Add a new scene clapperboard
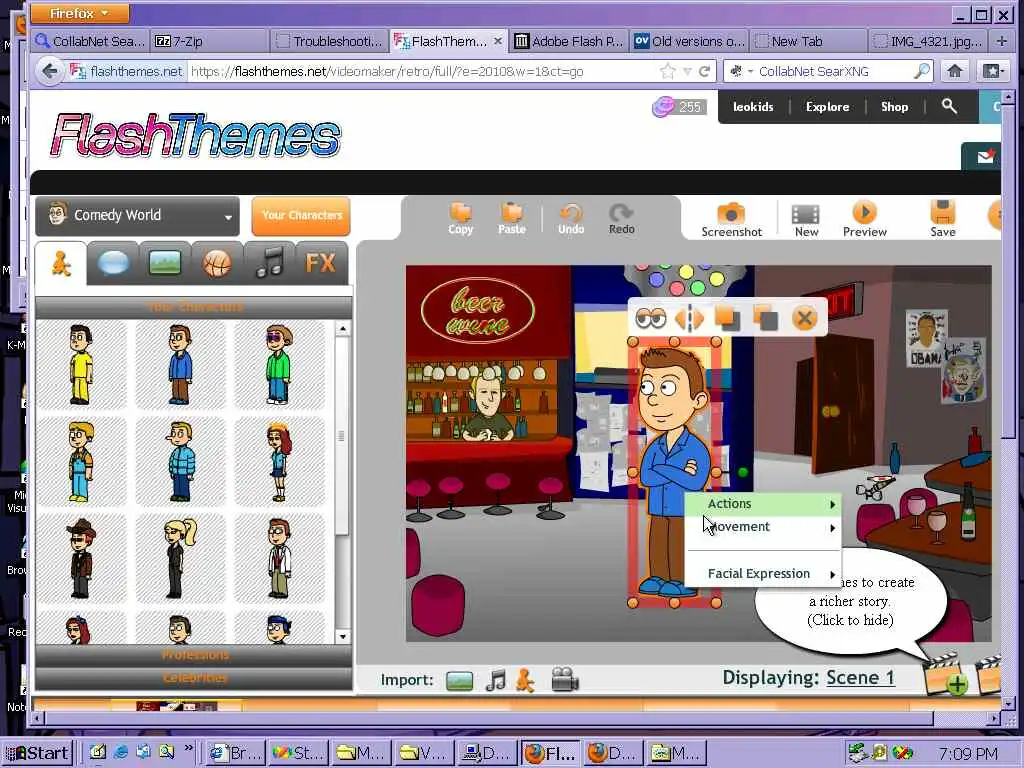This screenshot has height=768, width=1024. tap(945, 674)
